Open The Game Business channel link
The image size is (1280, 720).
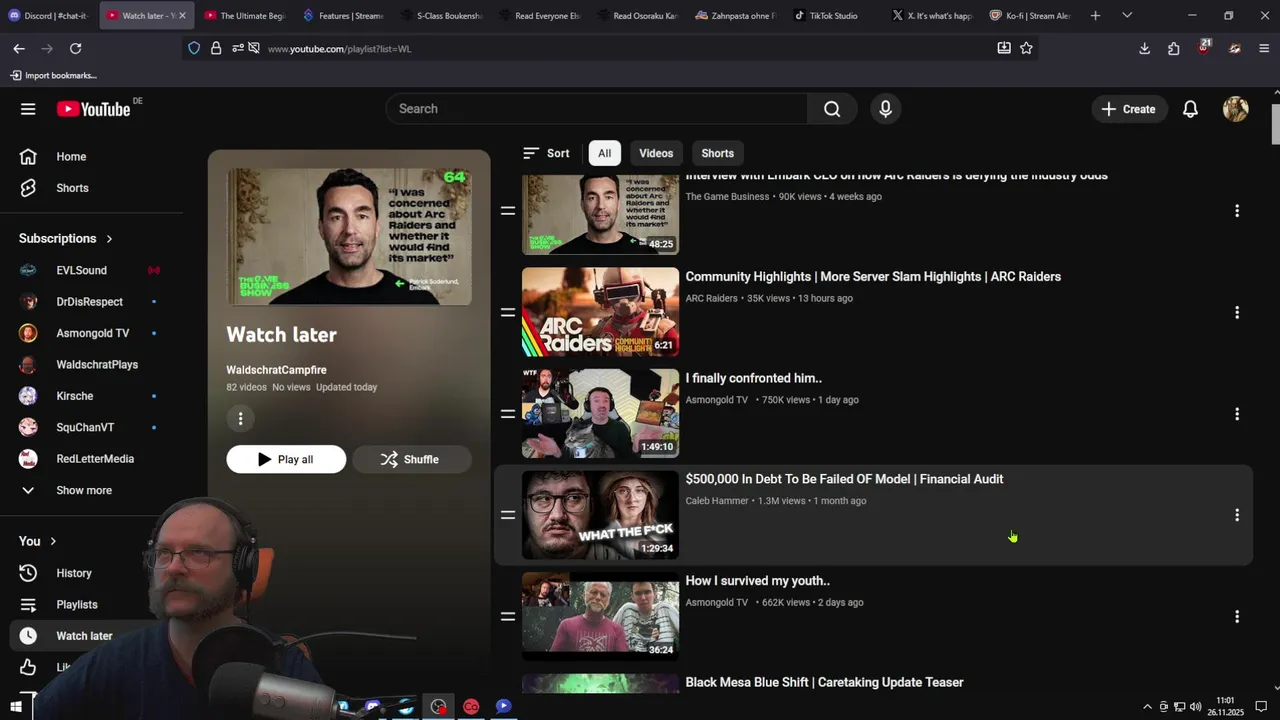tap(727, 197)
